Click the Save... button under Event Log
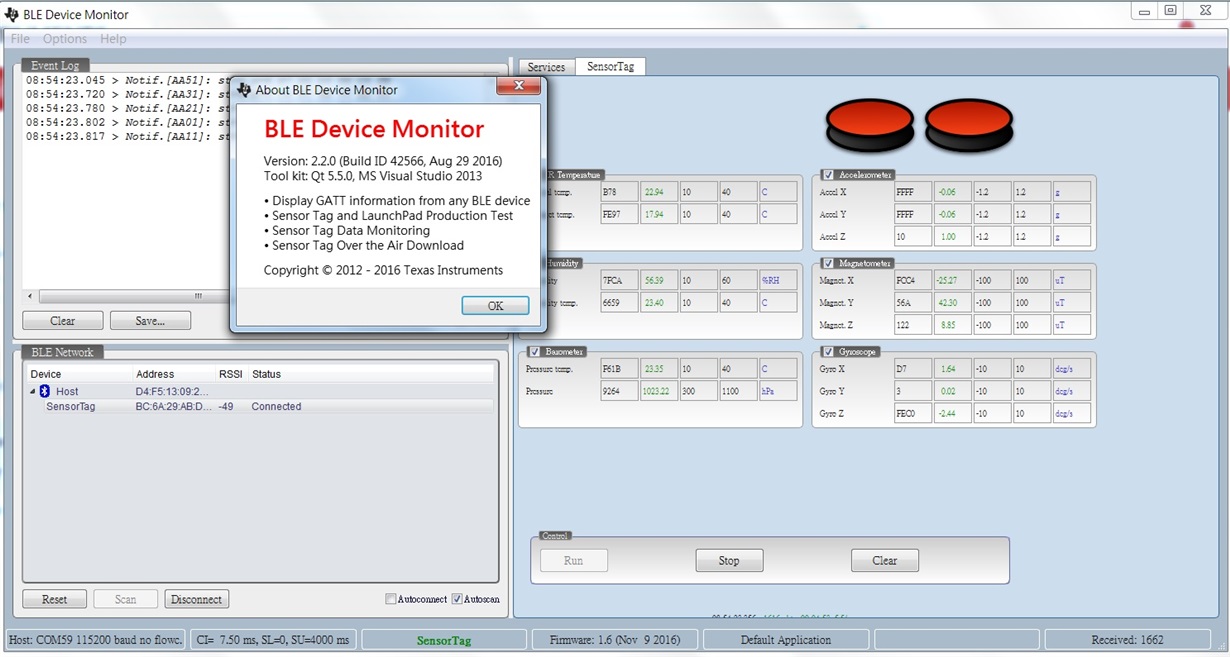 [150, 321]
